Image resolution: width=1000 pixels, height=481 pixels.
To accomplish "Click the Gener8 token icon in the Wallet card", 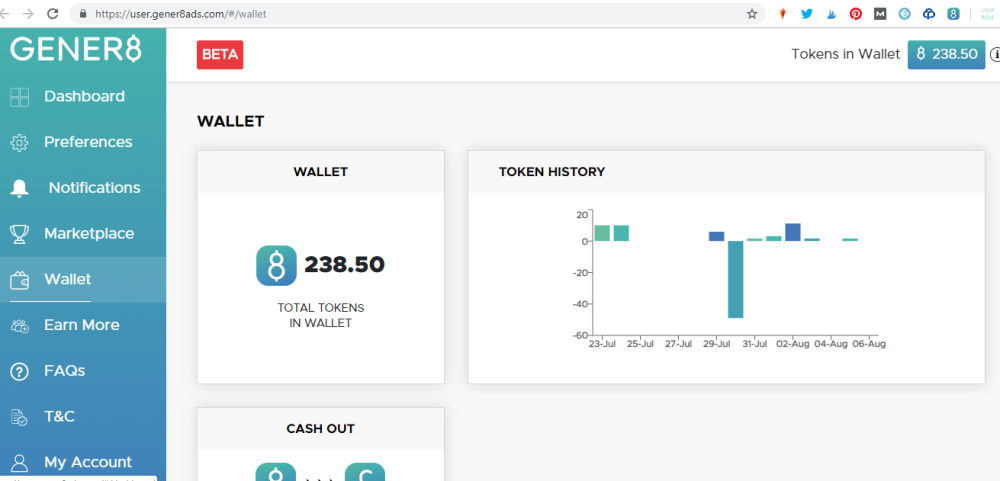I will point(276,265).
